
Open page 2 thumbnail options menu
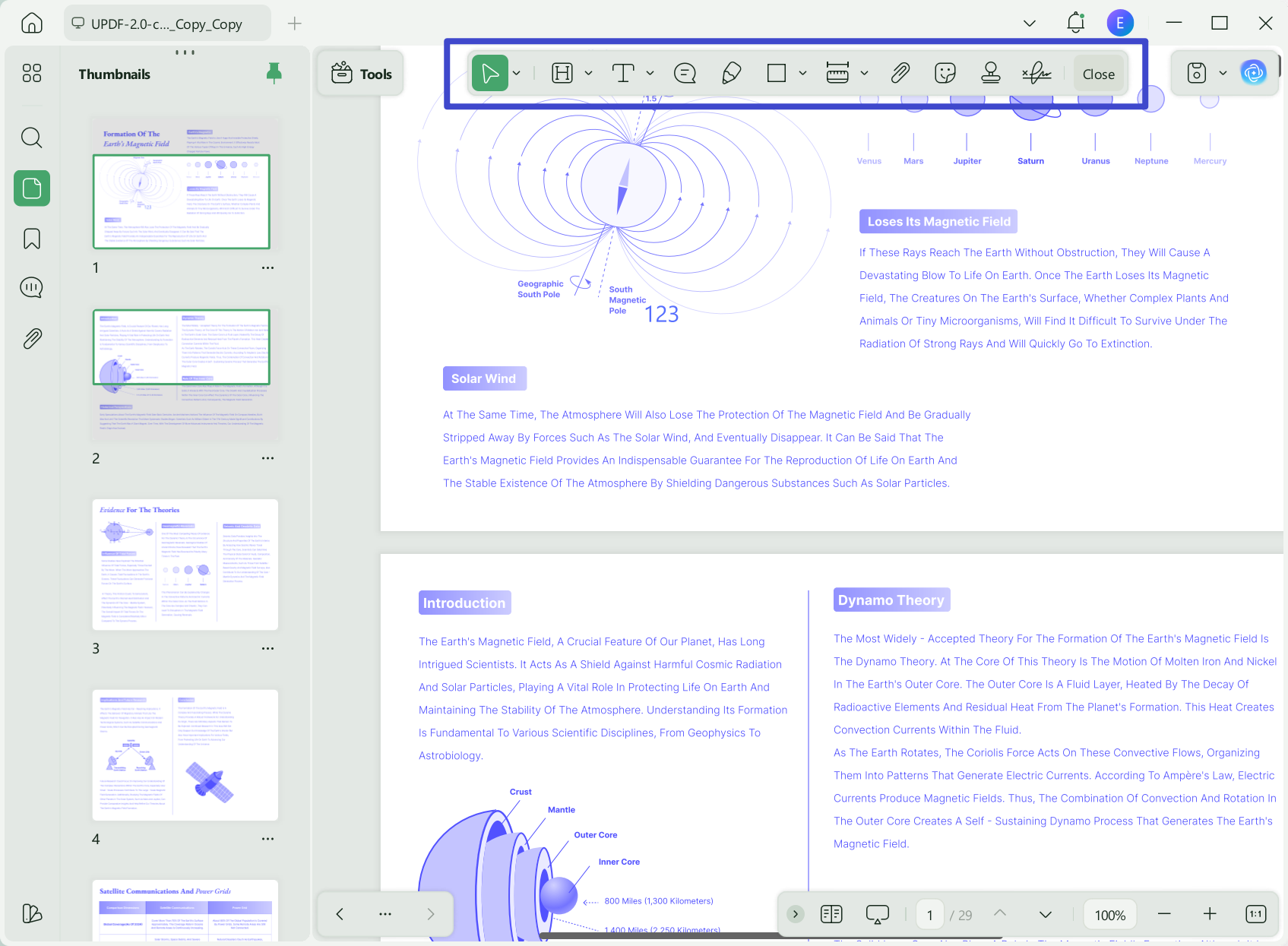coord(267,458)
